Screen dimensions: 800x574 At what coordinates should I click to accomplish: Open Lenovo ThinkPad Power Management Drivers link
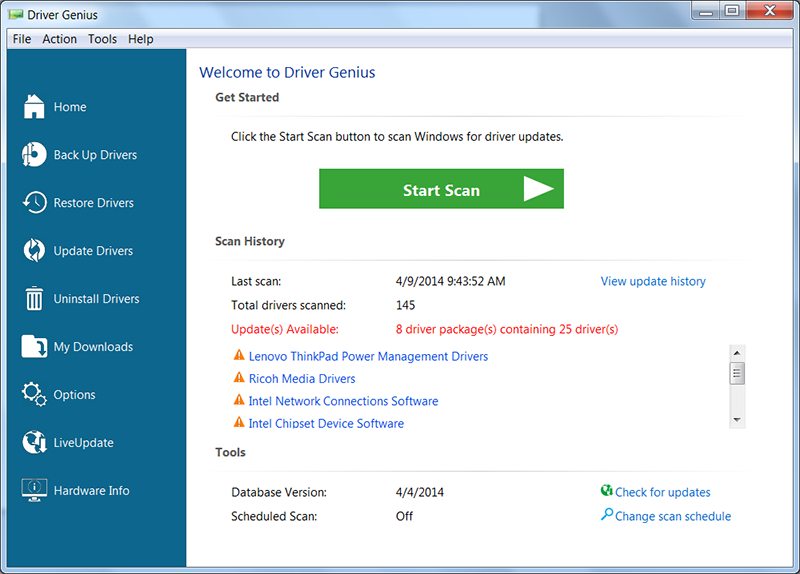(368, 357)
